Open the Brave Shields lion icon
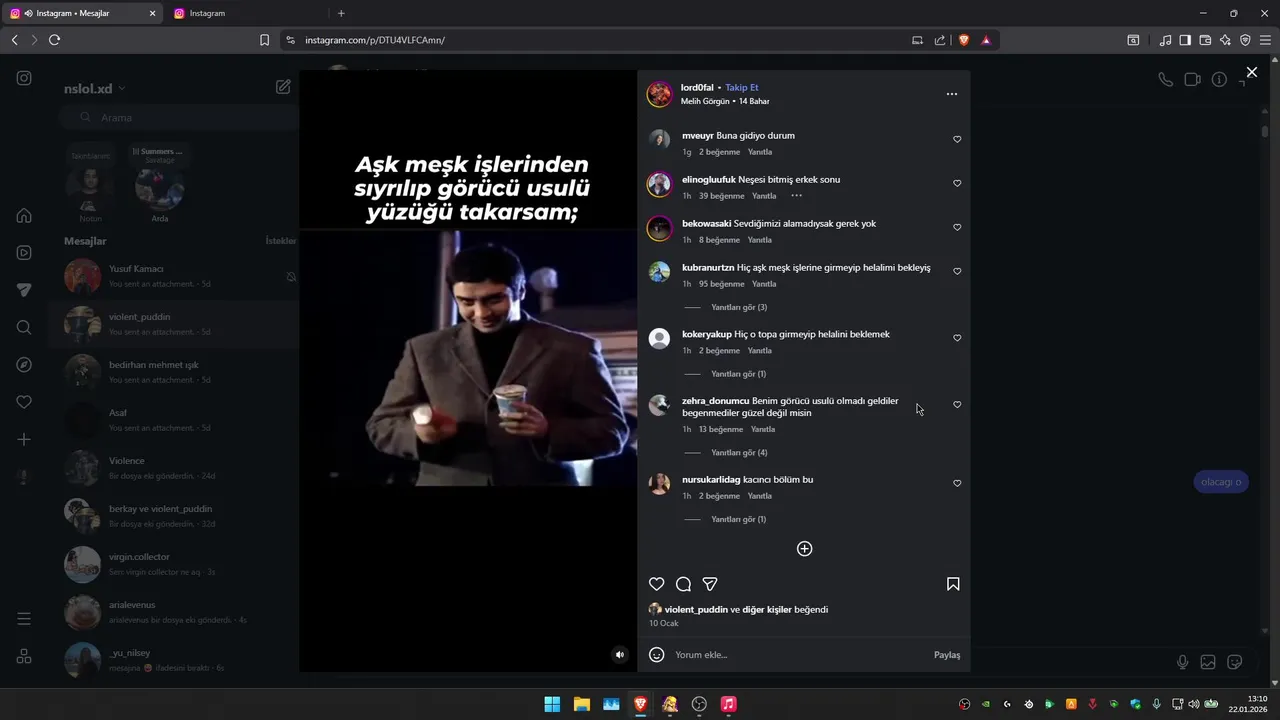The height and width of the screenshot is (720, 1280). [x=964, y=40]
